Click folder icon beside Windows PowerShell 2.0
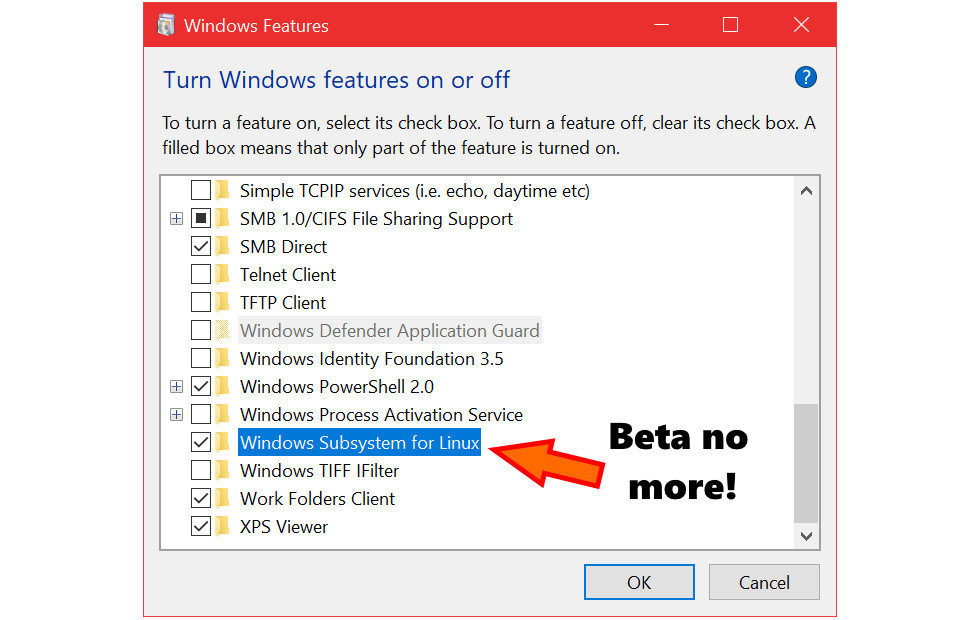The height and width of the screenshot is (620, 980). point(222,386)
